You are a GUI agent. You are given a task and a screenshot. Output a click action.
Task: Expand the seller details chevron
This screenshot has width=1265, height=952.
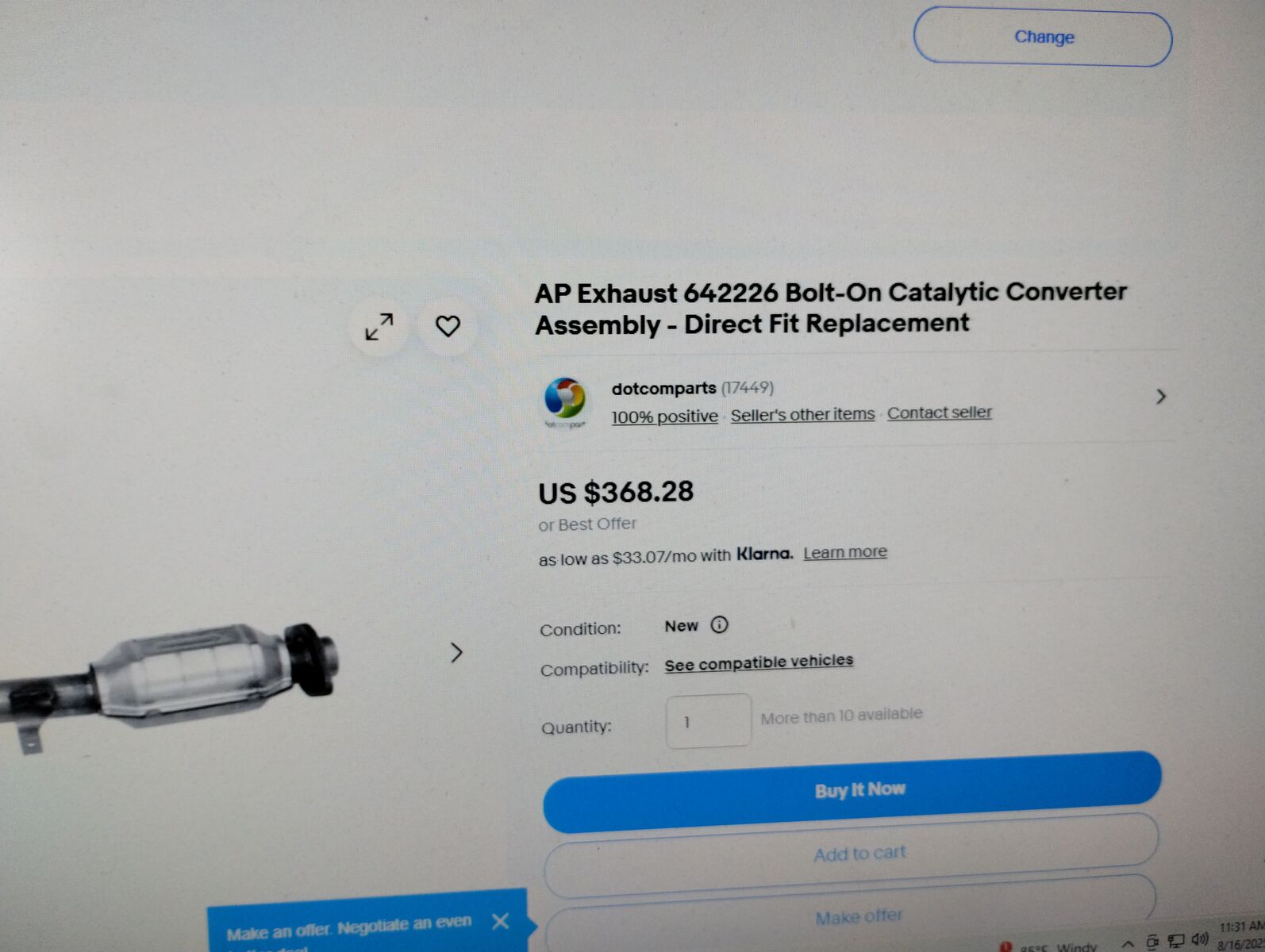(x=1161, y=396)
